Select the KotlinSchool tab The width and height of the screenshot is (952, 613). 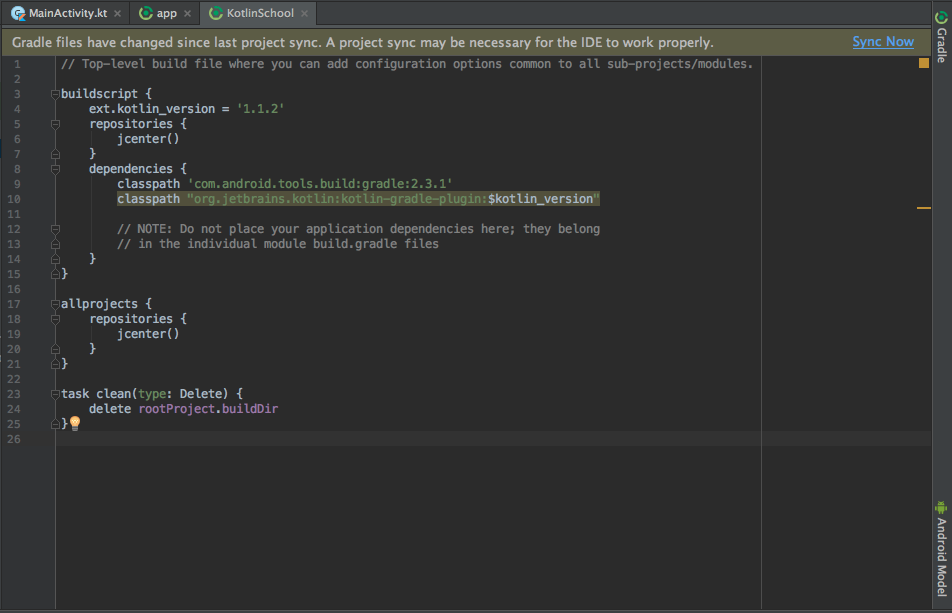coord(260,13)
